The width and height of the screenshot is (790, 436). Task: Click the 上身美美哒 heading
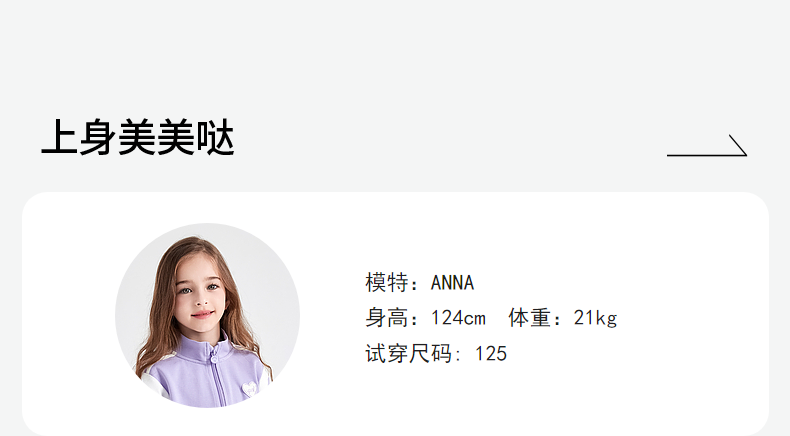(138, 138)
